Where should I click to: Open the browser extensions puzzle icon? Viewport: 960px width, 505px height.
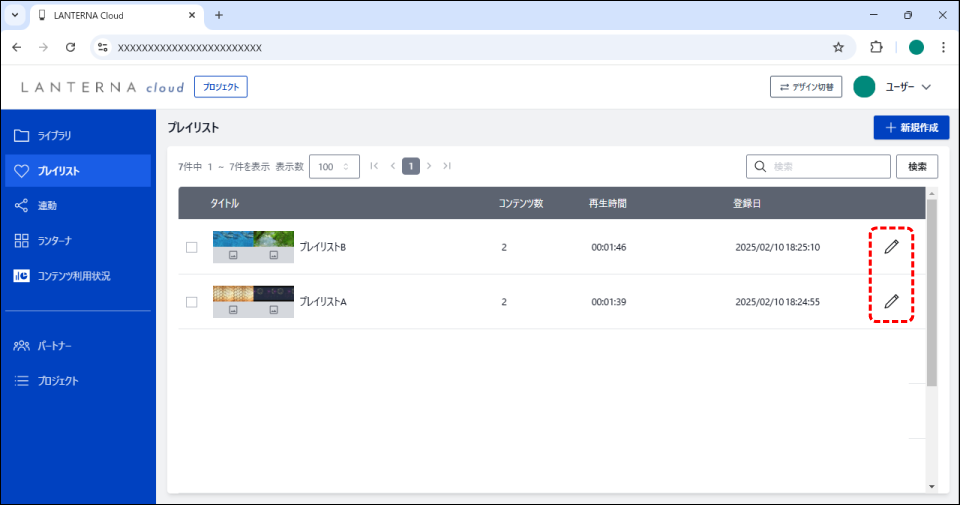coord(876,47)
